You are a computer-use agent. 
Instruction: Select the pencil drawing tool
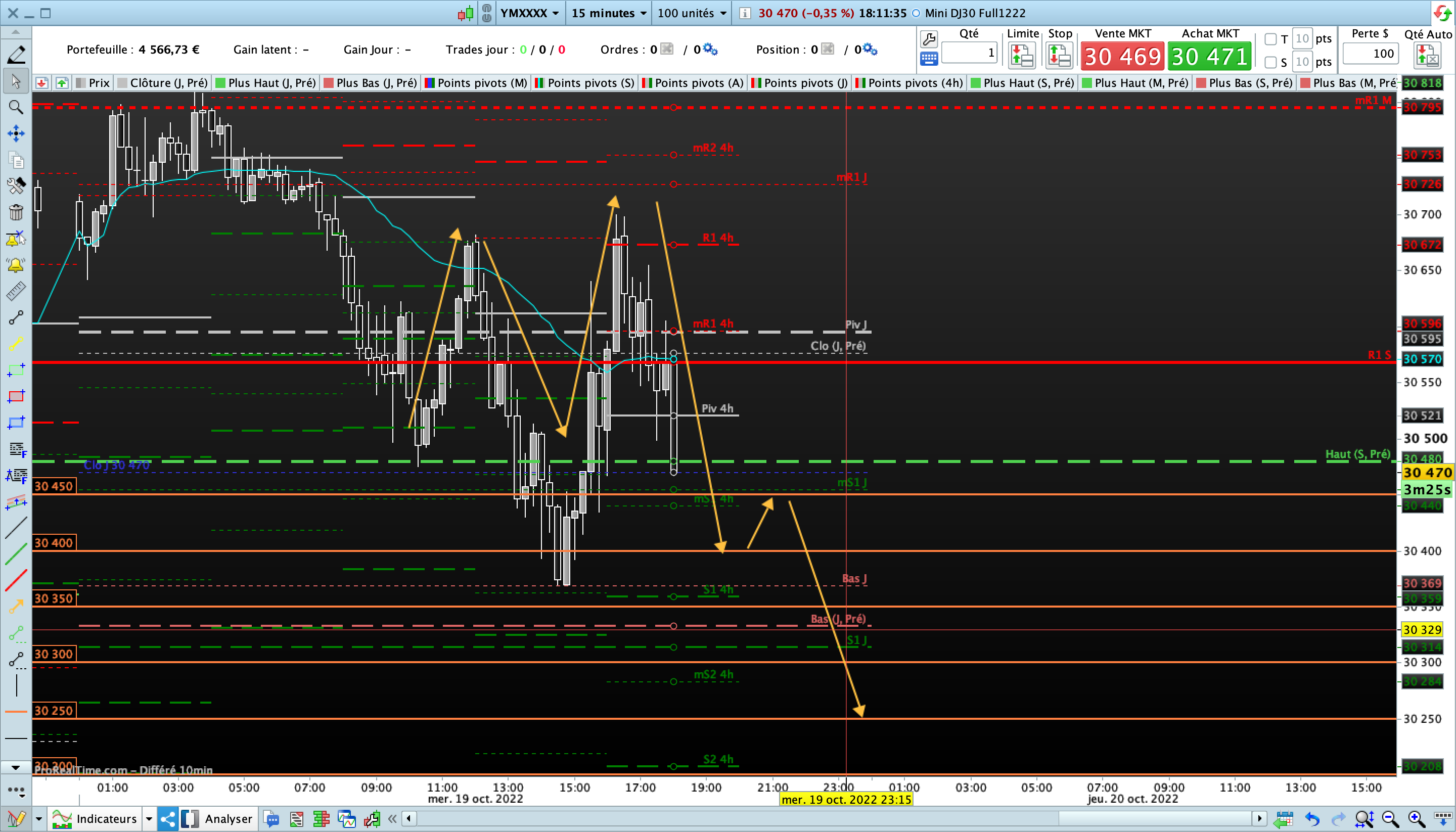(x=16, y=54)
